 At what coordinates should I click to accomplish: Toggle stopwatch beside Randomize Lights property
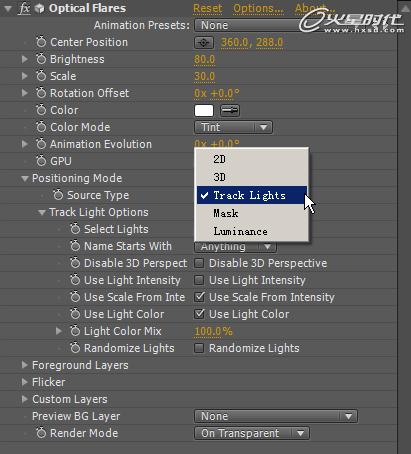coord(75,348)
